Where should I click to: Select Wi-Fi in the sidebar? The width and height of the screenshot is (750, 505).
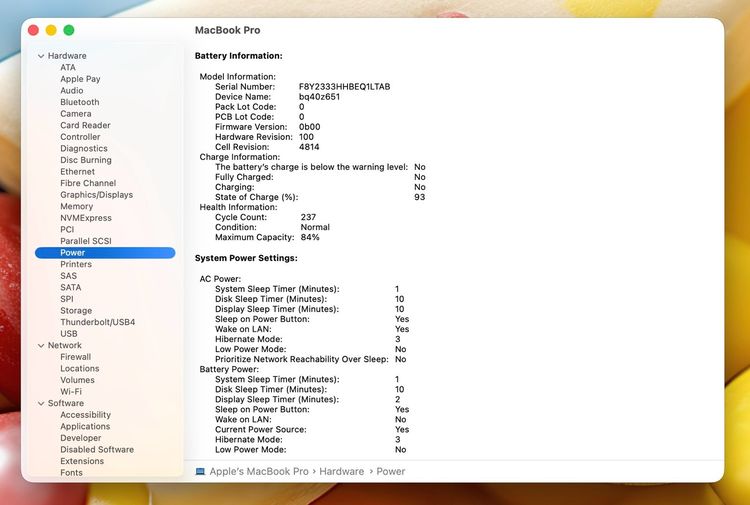click(71, 392)
